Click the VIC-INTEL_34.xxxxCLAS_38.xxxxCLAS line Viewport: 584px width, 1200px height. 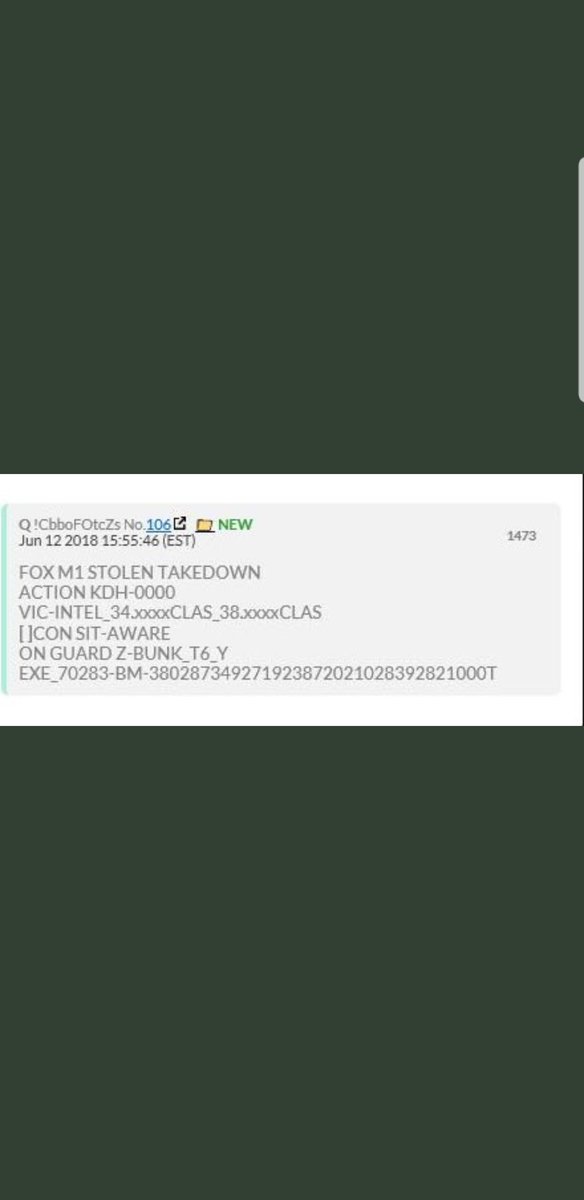click(171, 613)
